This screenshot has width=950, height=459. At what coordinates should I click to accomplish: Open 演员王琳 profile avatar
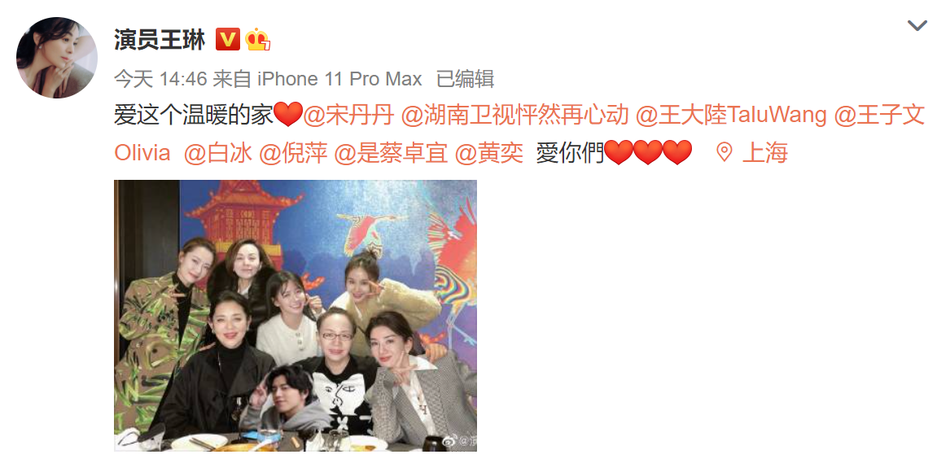pos(56,58)
